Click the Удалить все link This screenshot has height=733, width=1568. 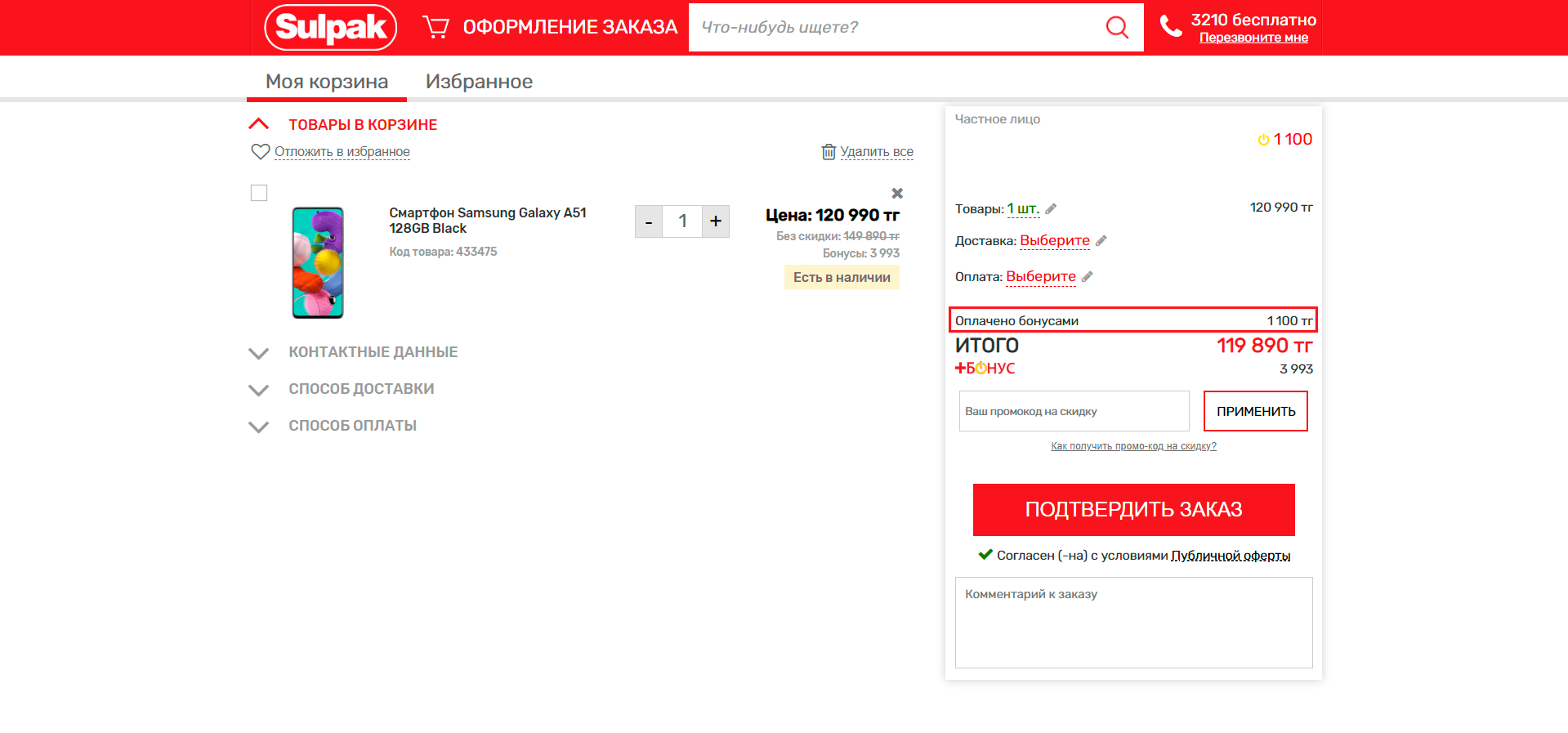877,152
